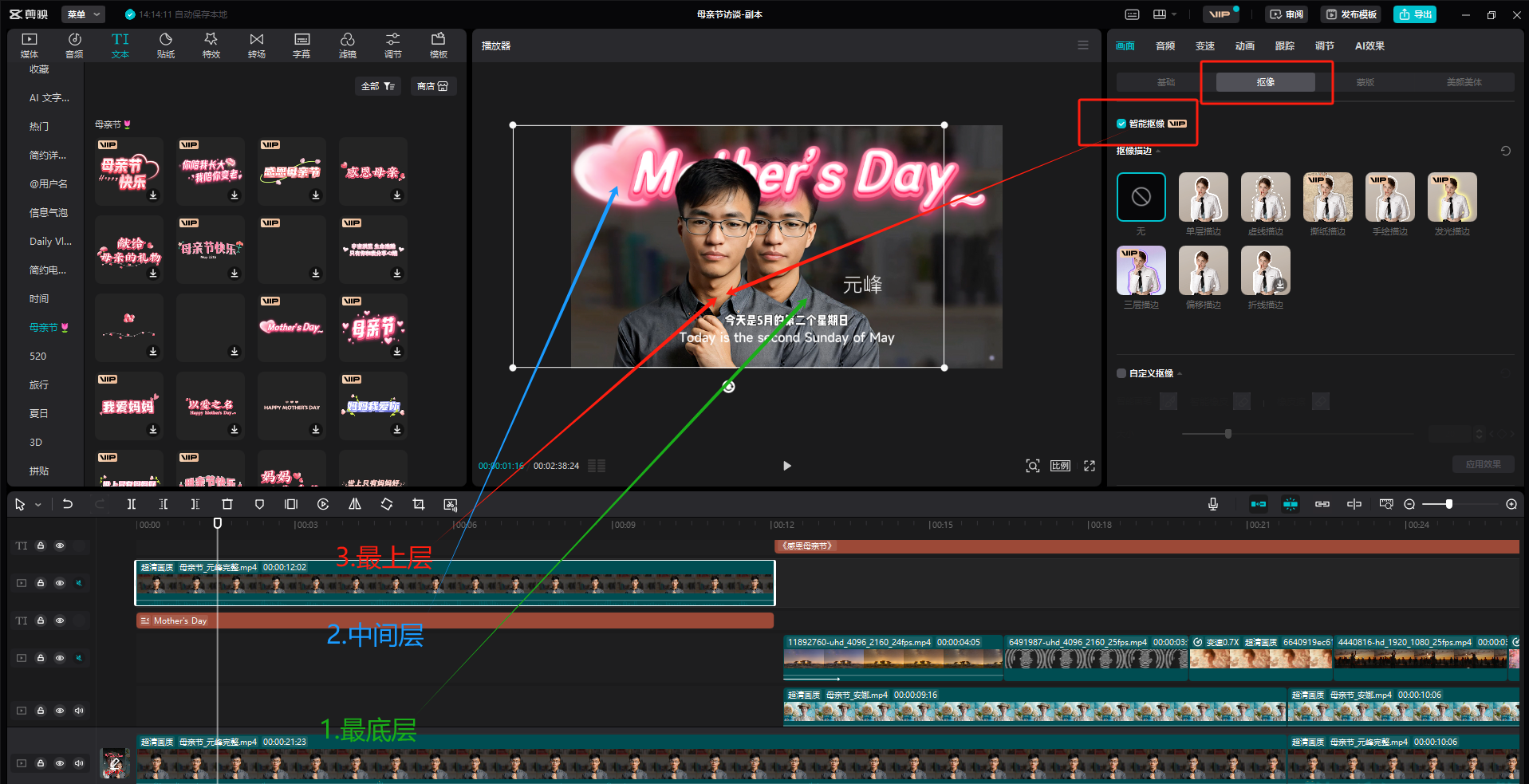Viewport: 1529px width, 784px height.
Task: Click the 审阅 review button
Action: [1287, 14]
